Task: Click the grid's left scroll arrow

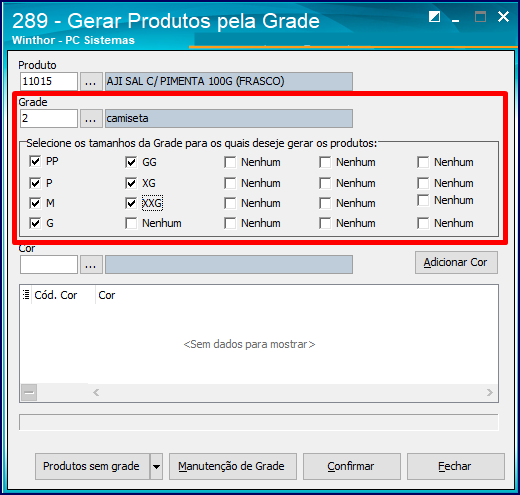Action: pyautogui.click(x=96, y=392)
